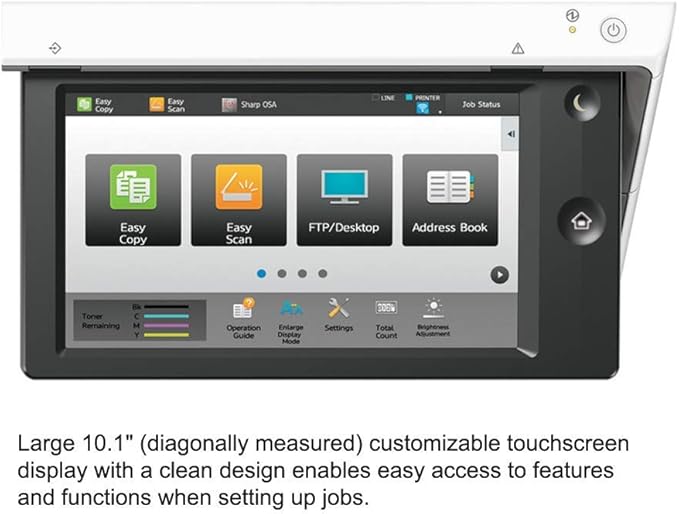Open Brightness Adjustment

pos(433,317)
